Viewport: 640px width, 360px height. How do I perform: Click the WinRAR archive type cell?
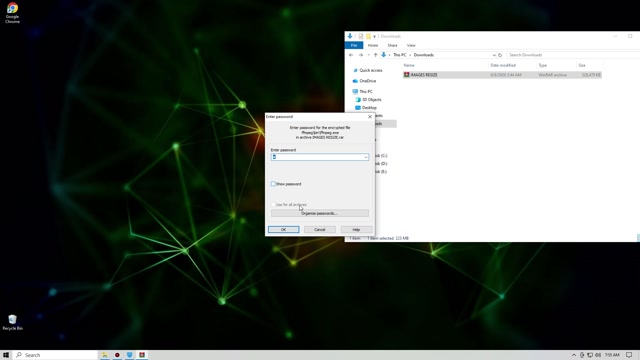click(x=552, y=75)
